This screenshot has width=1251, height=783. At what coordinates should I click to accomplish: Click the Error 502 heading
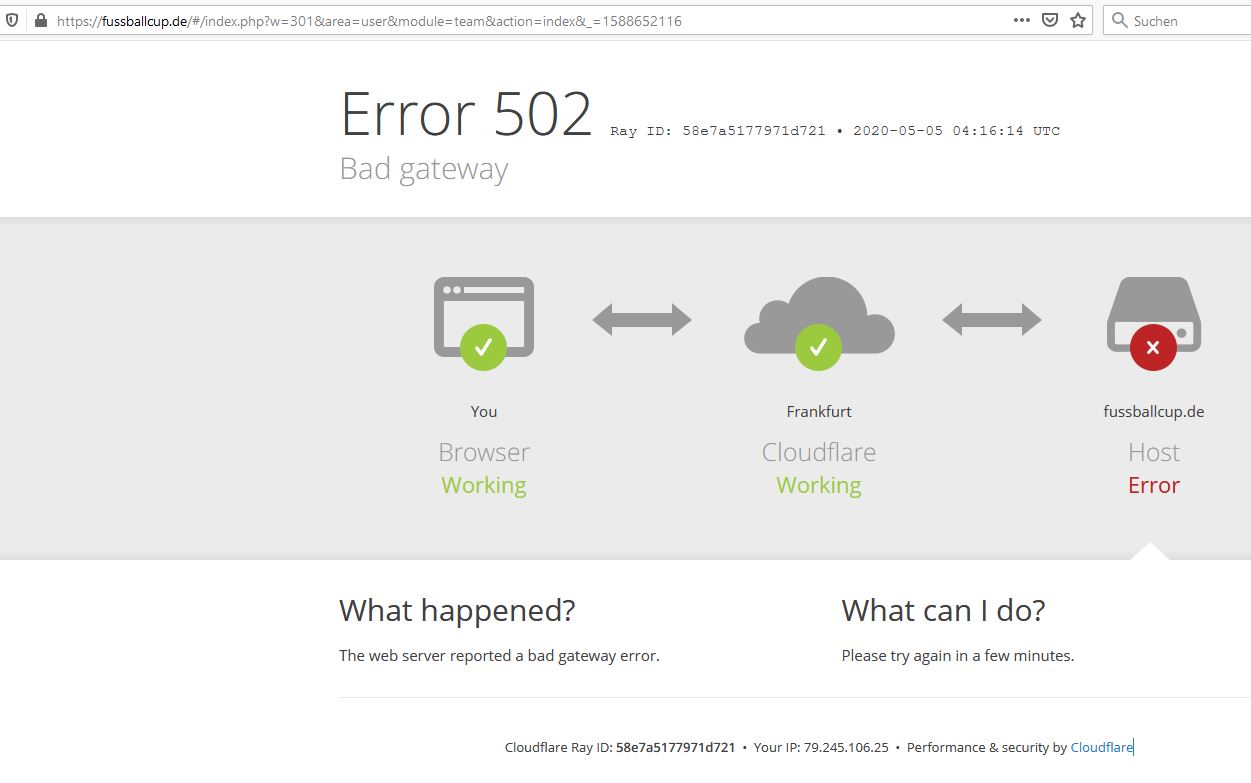click(466, 115)
